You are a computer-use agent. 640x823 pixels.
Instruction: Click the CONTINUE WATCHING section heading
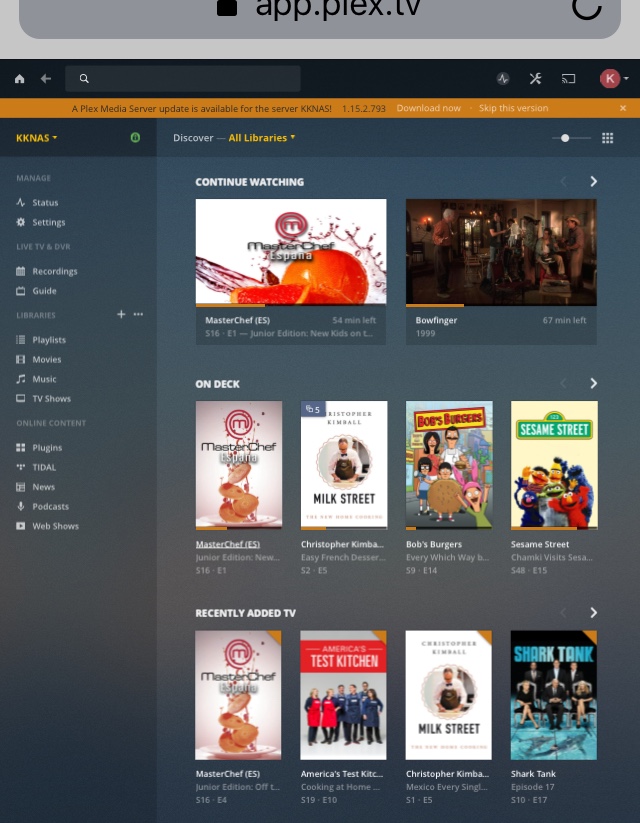(x=249, y=182)
